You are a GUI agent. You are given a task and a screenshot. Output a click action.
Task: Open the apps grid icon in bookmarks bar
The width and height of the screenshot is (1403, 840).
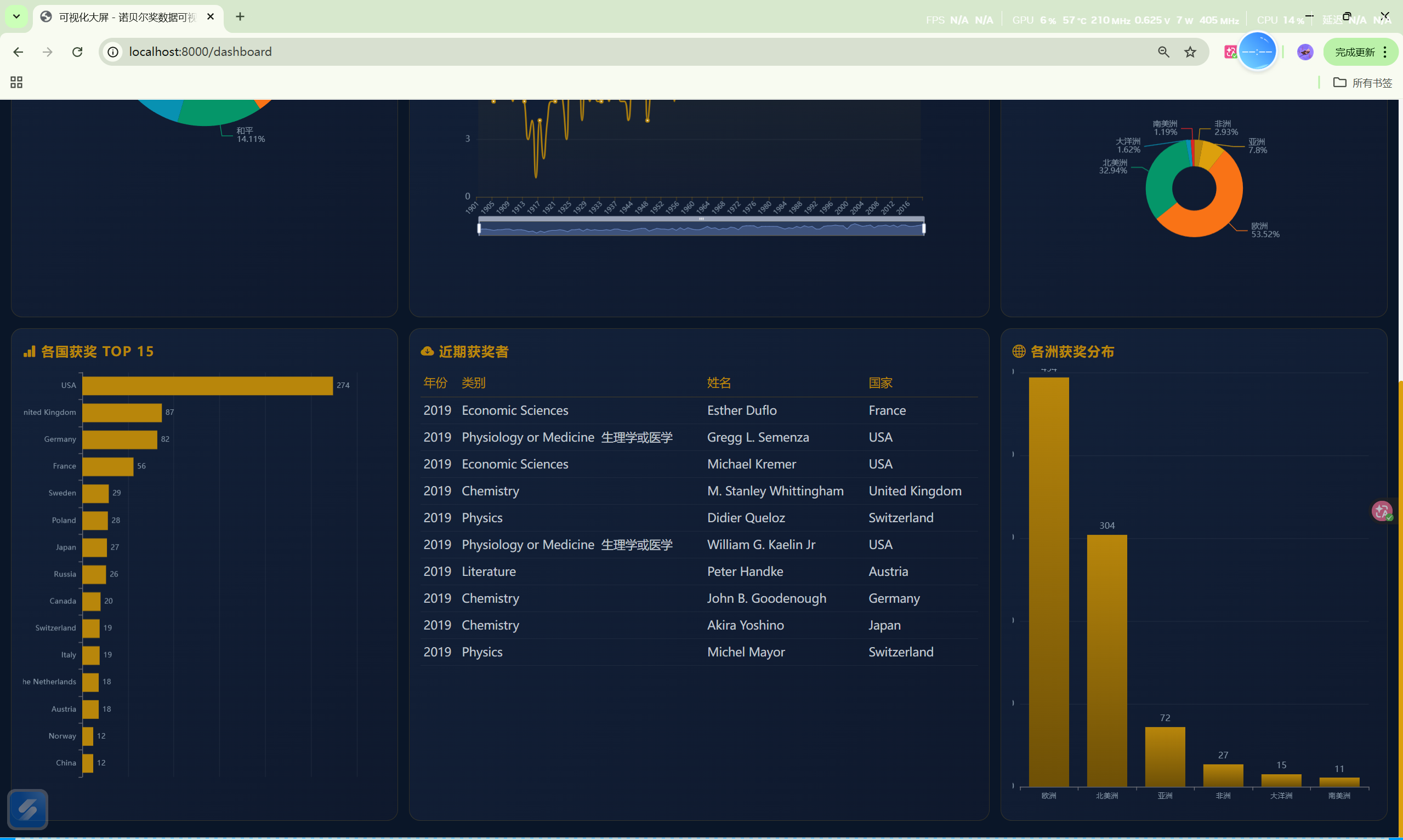click(16, 83)
